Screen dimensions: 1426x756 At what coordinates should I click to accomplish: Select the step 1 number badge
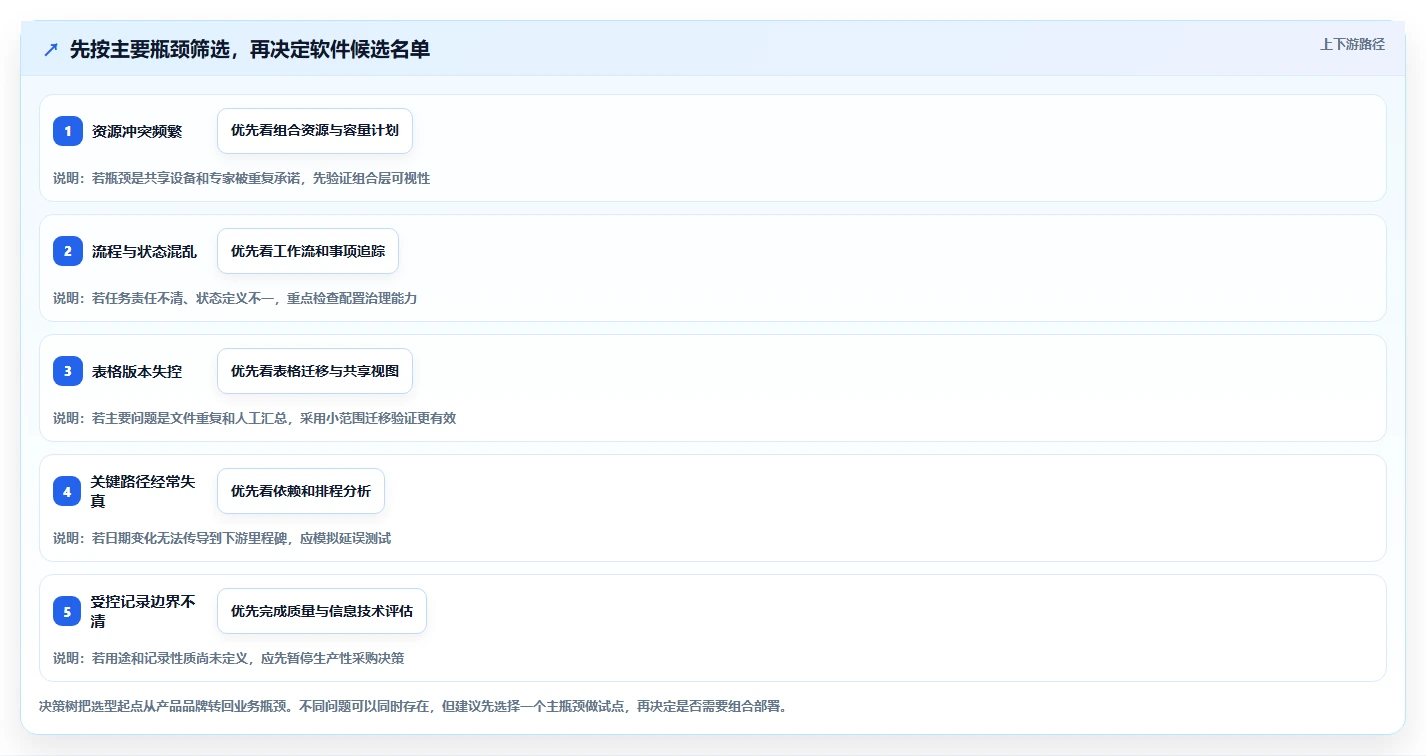(x=68, y=131)
